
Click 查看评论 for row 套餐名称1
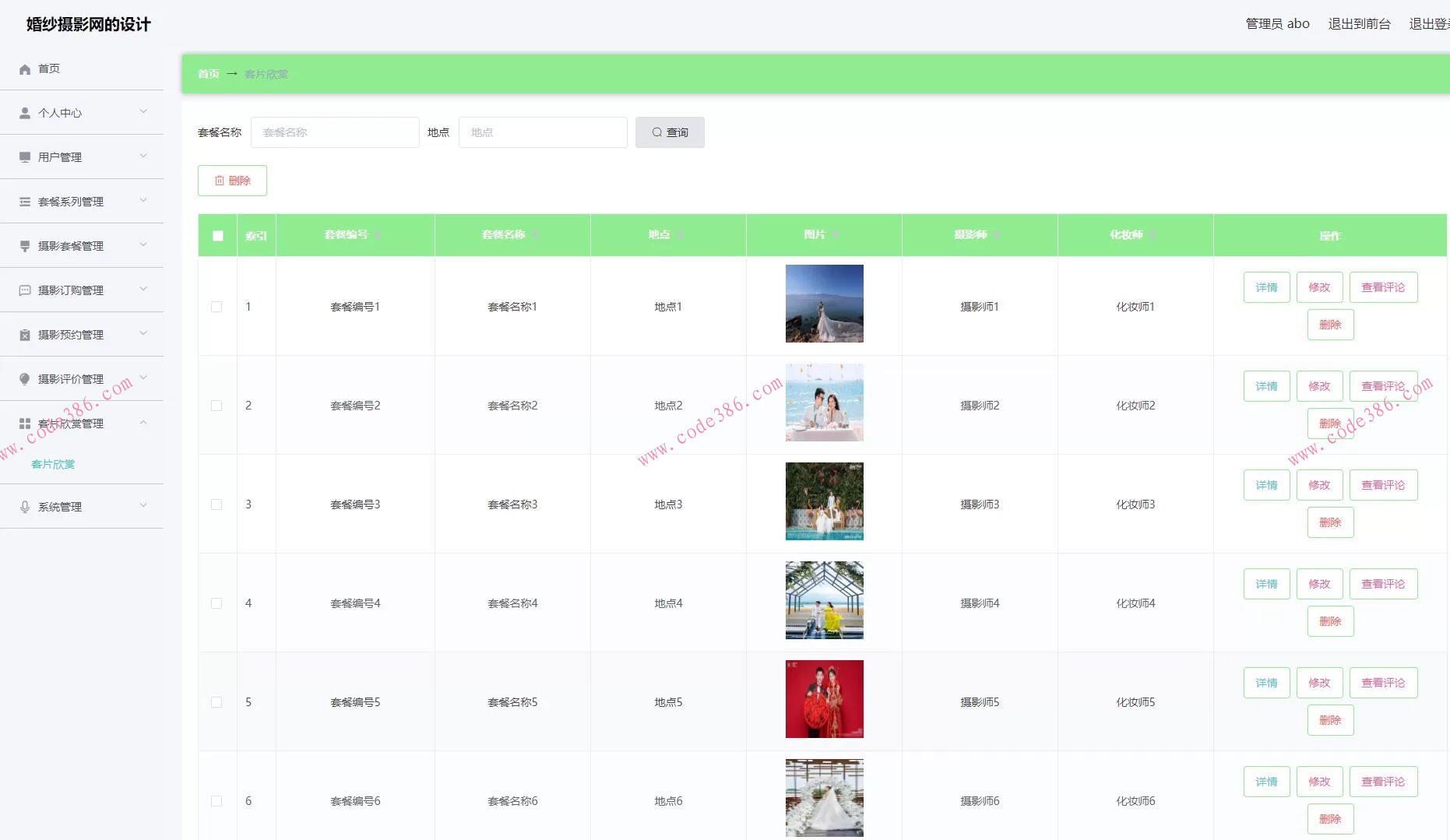pos(1383,287)
